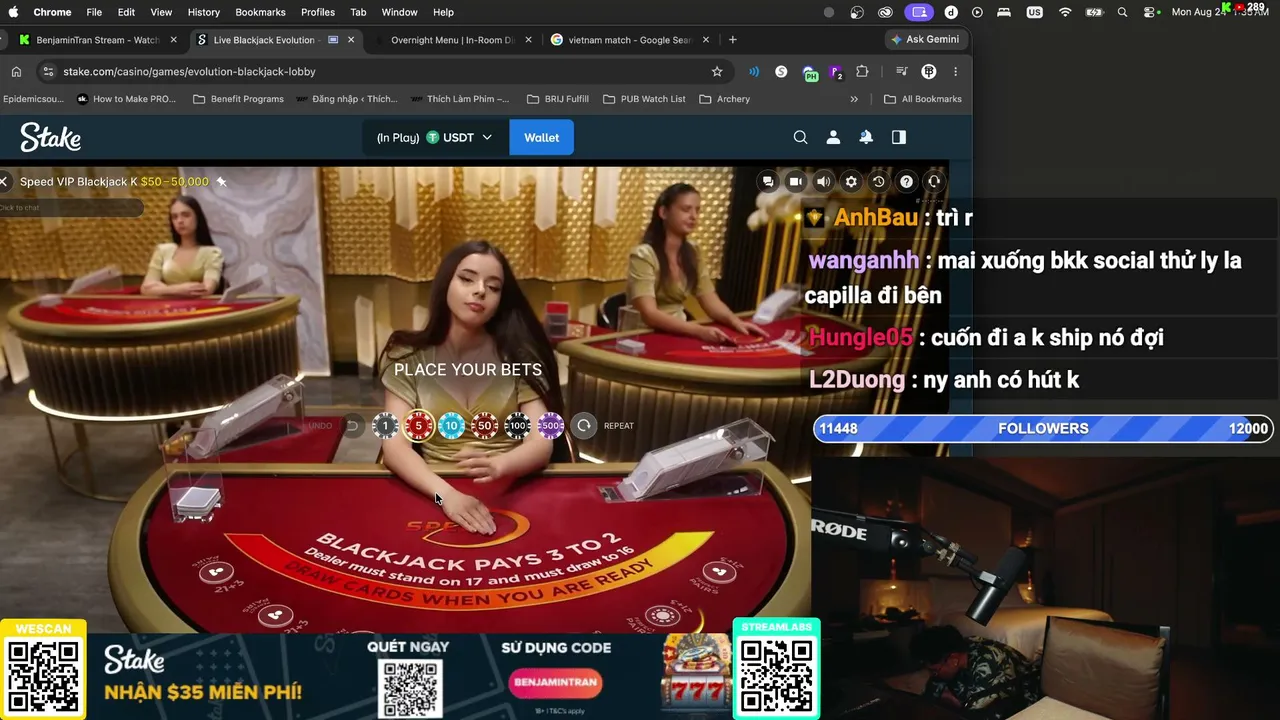
Task: Open the Bookmarks menu in menu bar
Action: [x=260, y=12]
